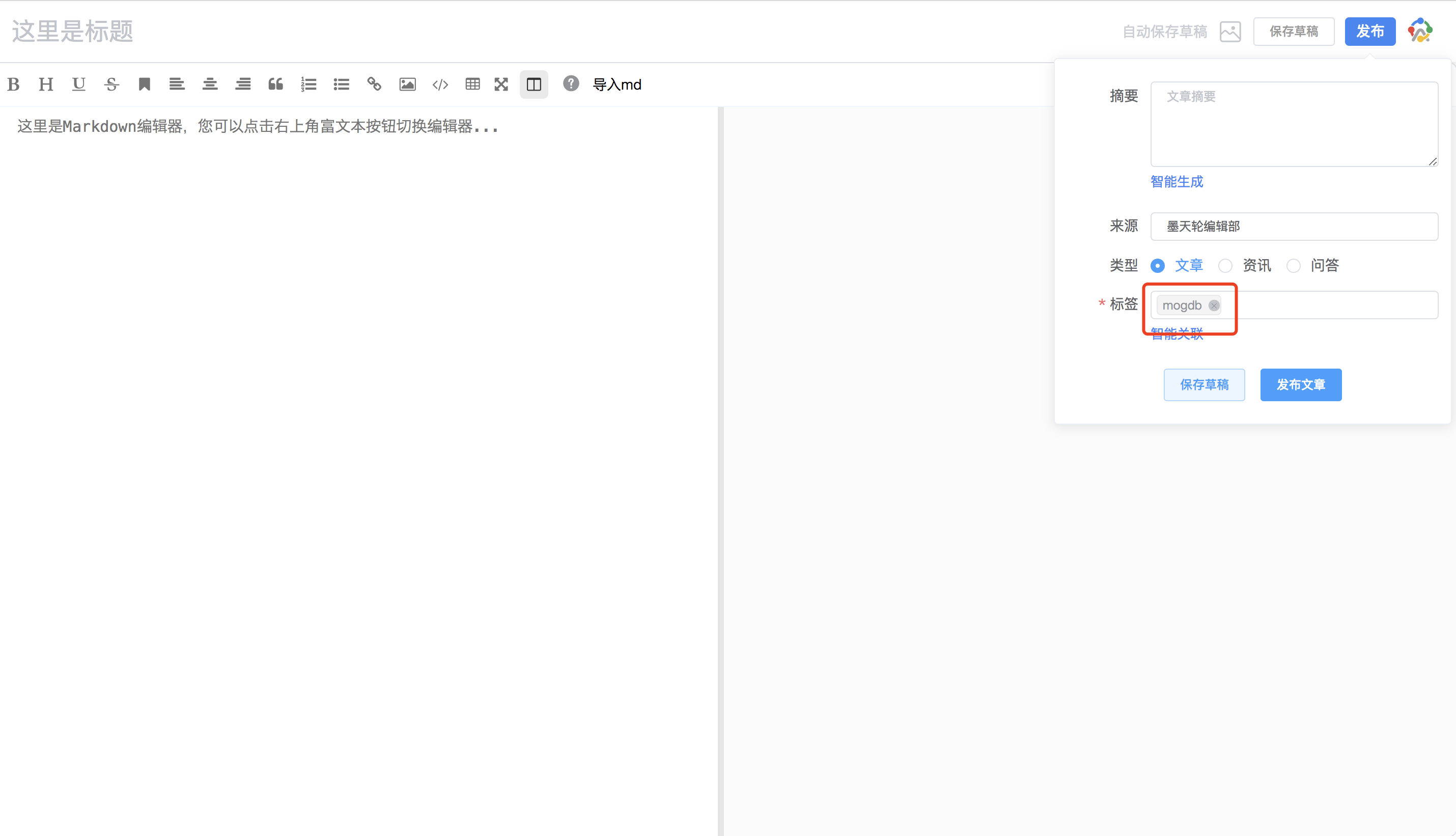Screen dimensions: 1456x836
Task: Click the 自动保存草稿 status text
Action: coord(1164,32)
